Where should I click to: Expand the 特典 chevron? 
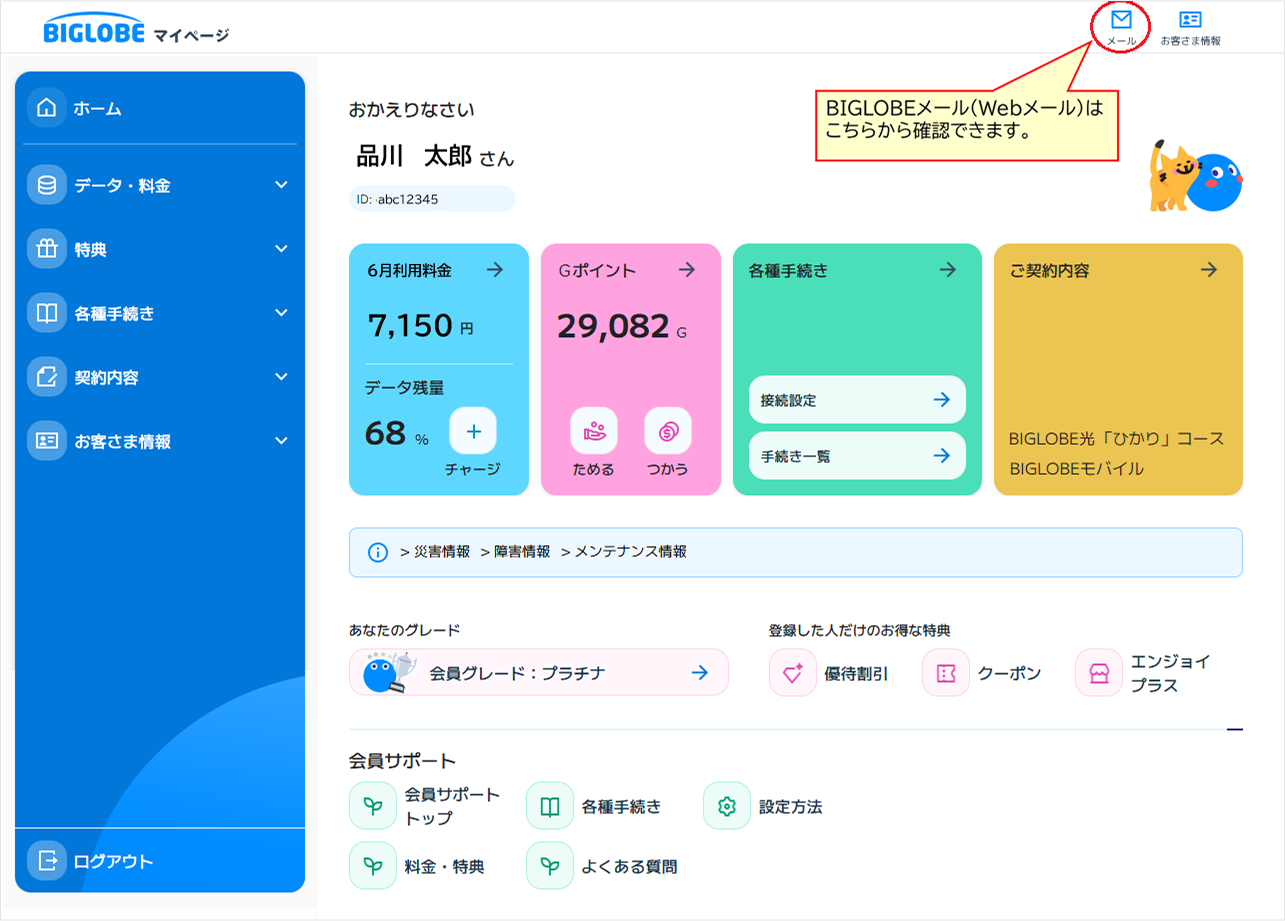coord(282,249)
